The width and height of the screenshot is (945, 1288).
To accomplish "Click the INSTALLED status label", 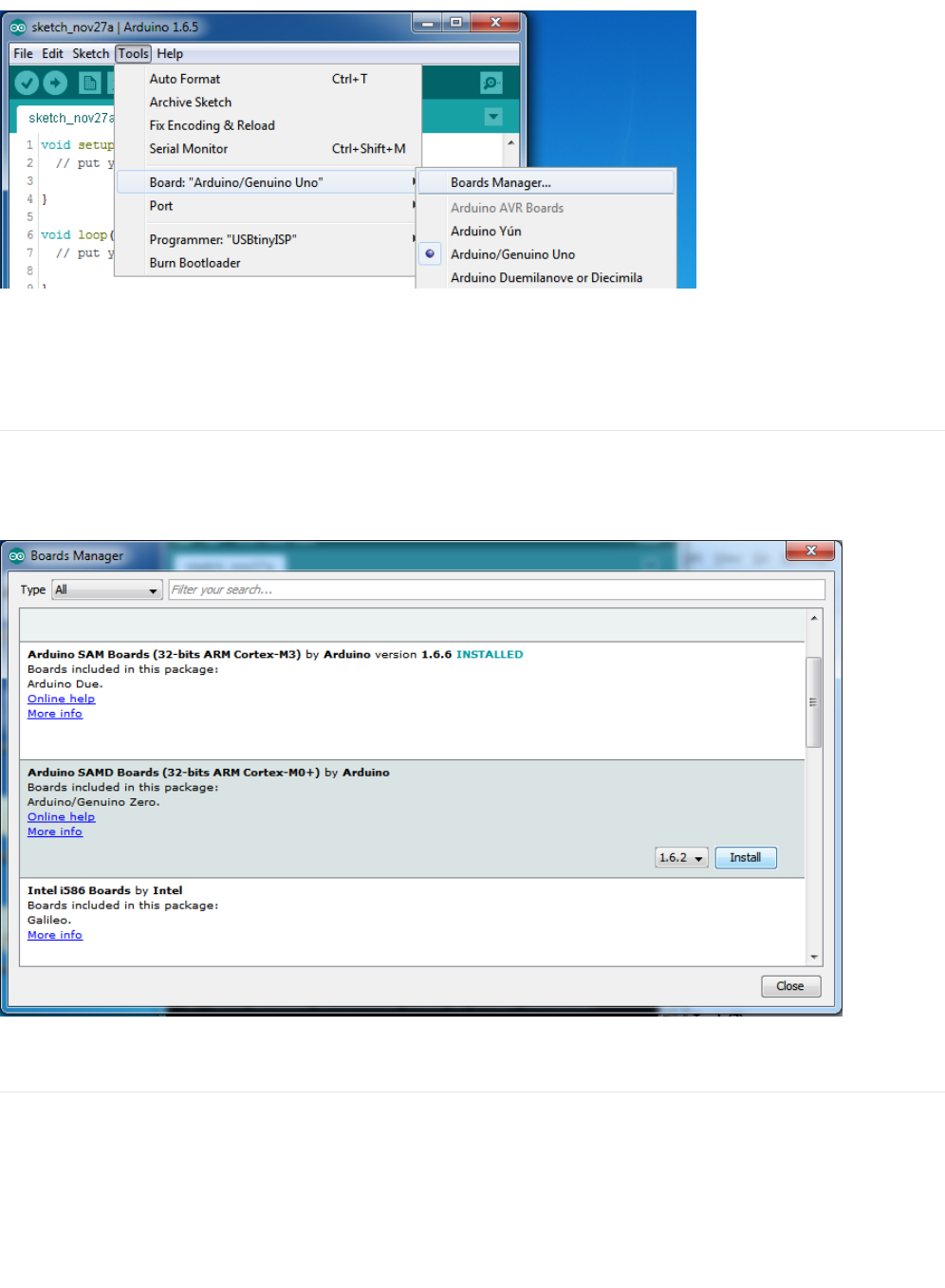I will click(490, 655).
